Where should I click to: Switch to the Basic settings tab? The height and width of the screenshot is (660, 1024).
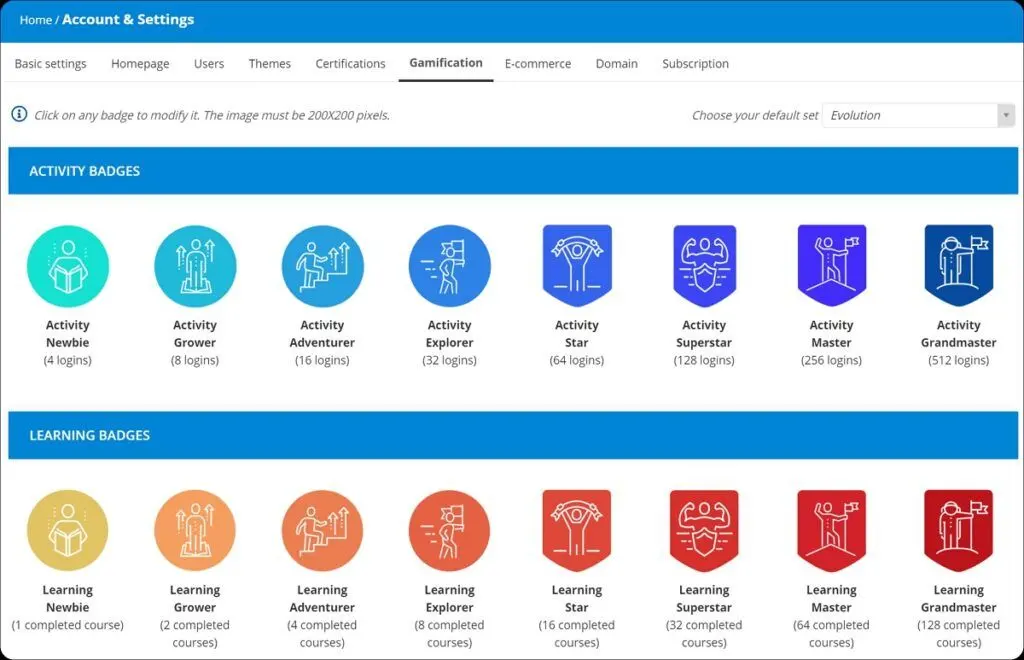point(50,63)
